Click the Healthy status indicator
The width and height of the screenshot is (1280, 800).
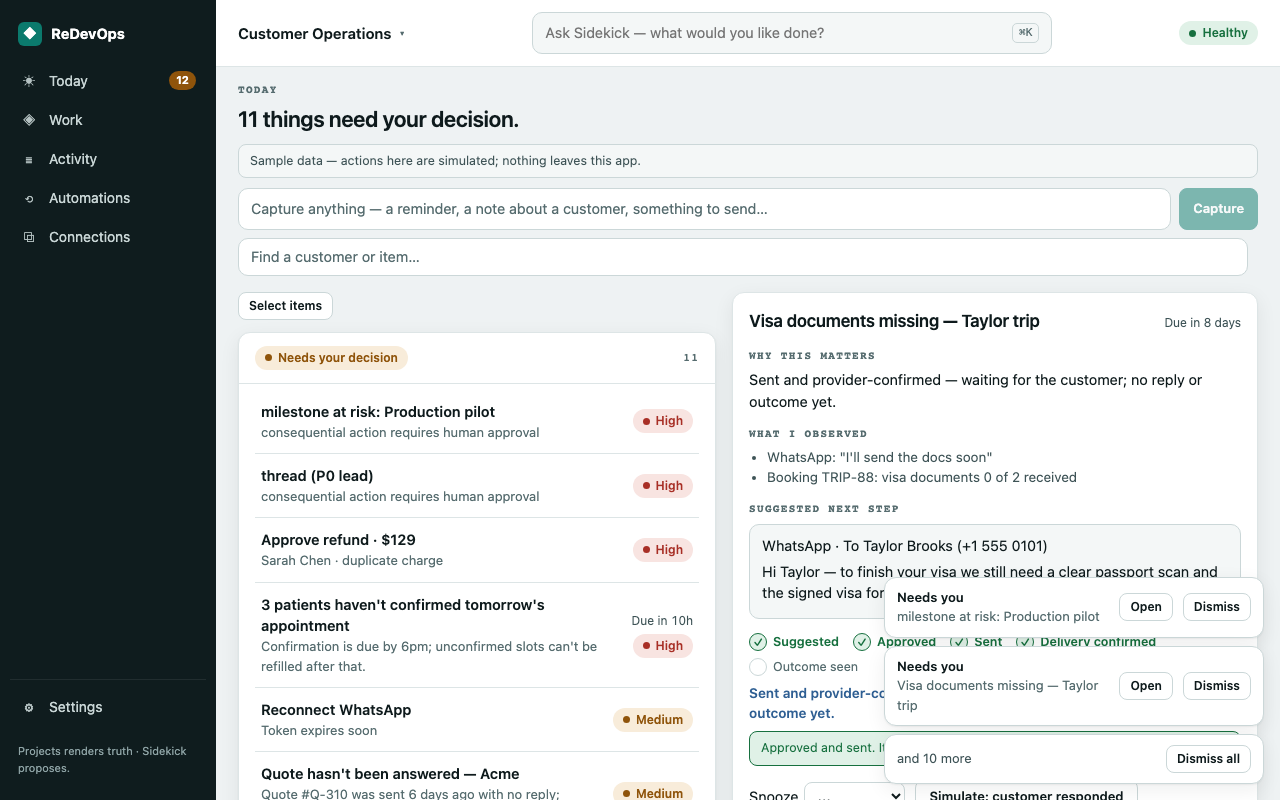1218,33
